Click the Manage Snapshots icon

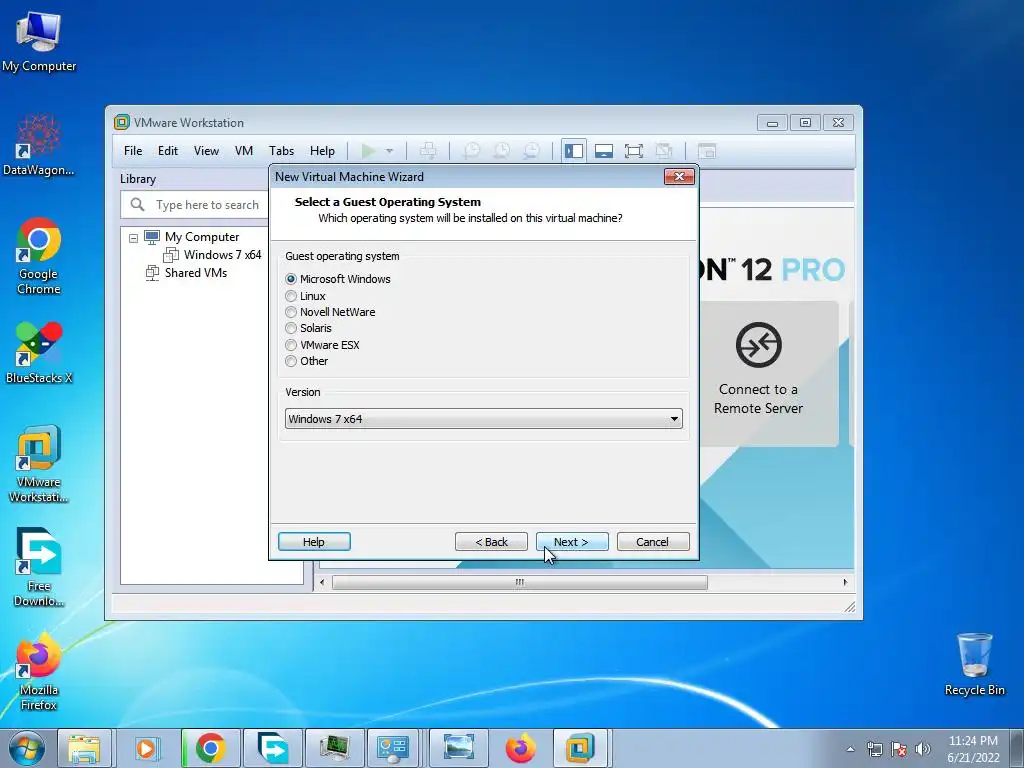(532, 151)
